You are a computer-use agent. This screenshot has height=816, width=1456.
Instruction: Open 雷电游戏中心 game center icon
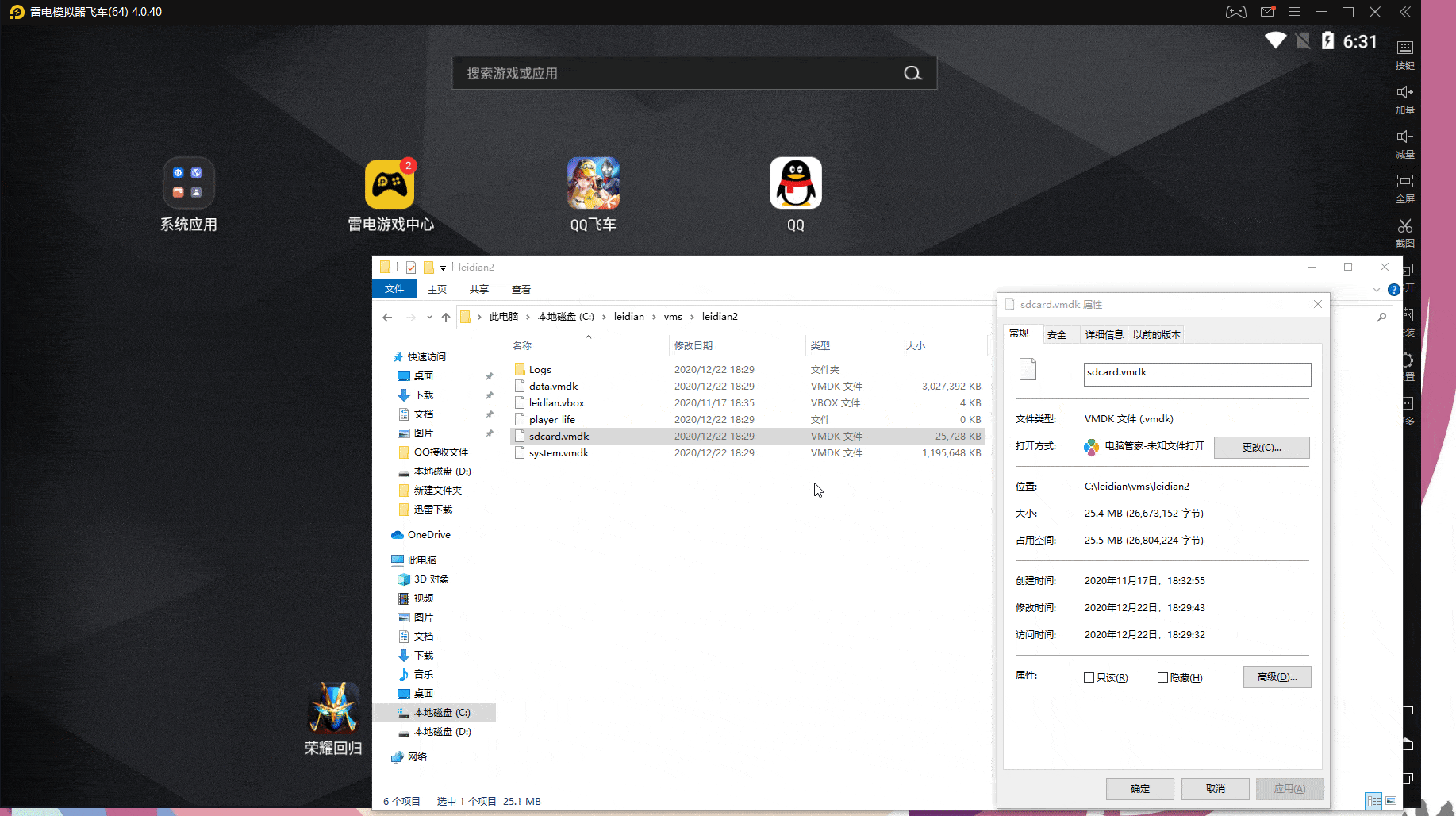click(390, 183)
